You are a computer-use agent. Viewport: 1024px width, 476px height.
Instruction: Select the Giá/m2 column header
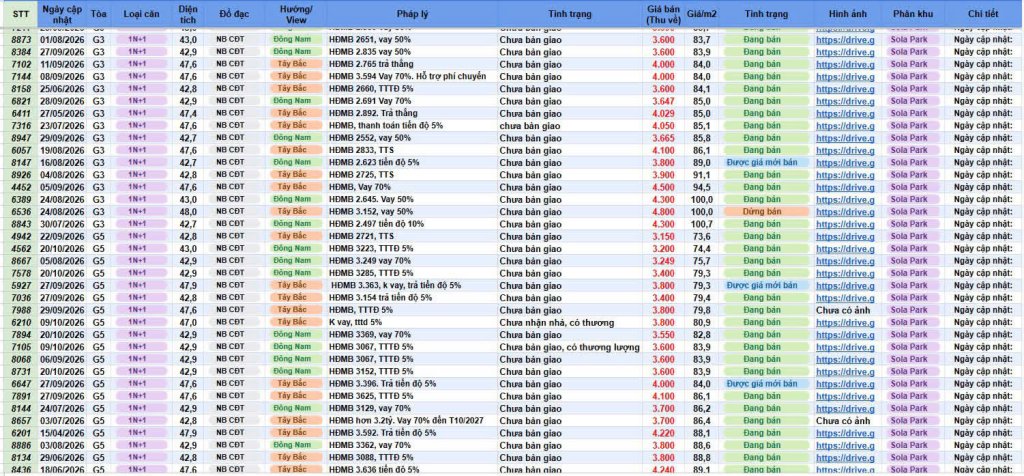coord(702,14)
